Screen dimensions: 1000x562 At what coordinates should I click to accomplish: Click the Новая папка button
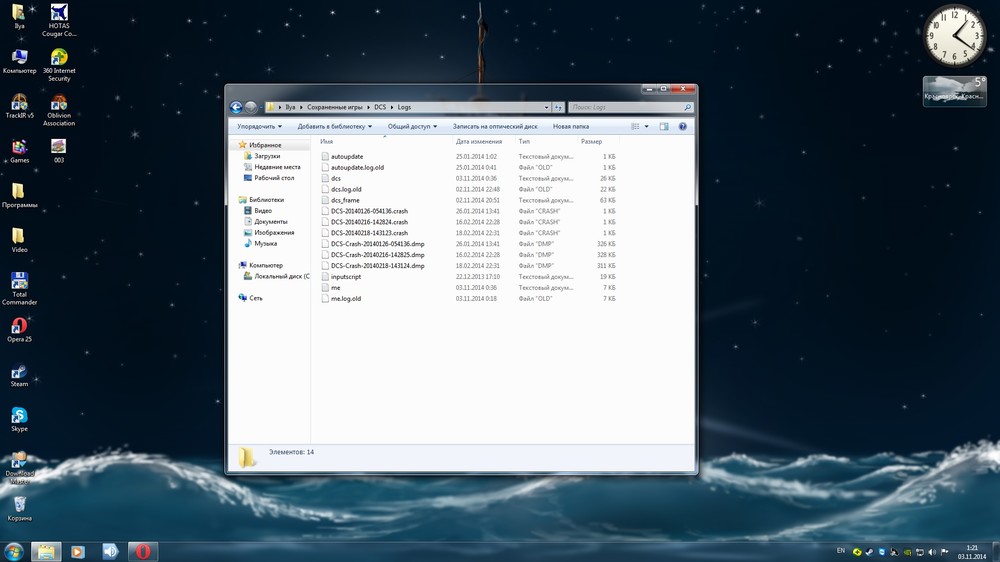pyautogui.click(x=570, y=127)
